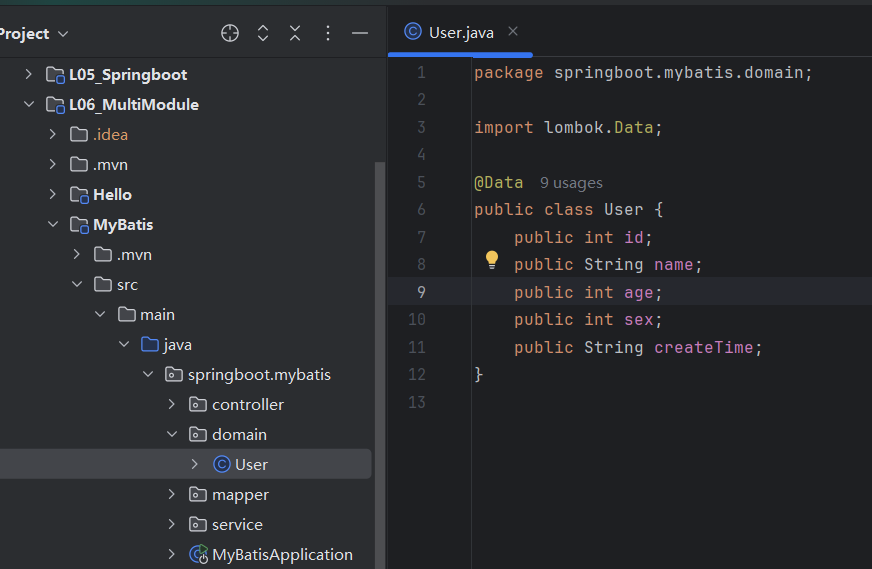872x569 pixels.
Task: Collapse the domain package
Action: [171, 434]
